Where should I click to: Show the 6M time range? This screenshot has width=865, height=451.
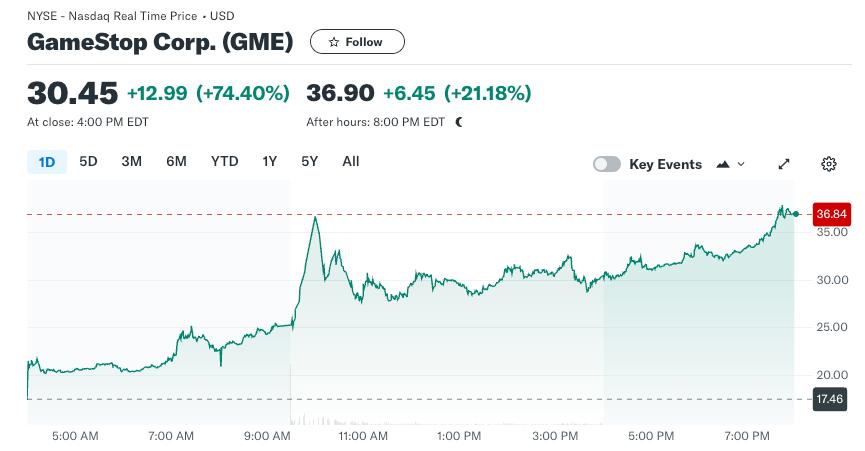coord(176,162)
